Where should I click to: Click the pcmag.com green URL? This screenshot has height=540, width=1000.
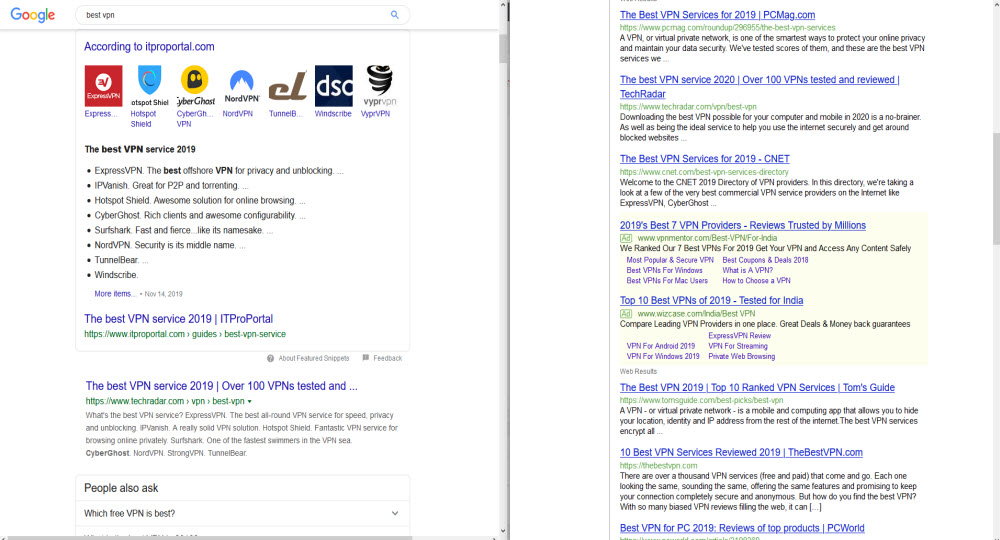[x=728, y=28]
